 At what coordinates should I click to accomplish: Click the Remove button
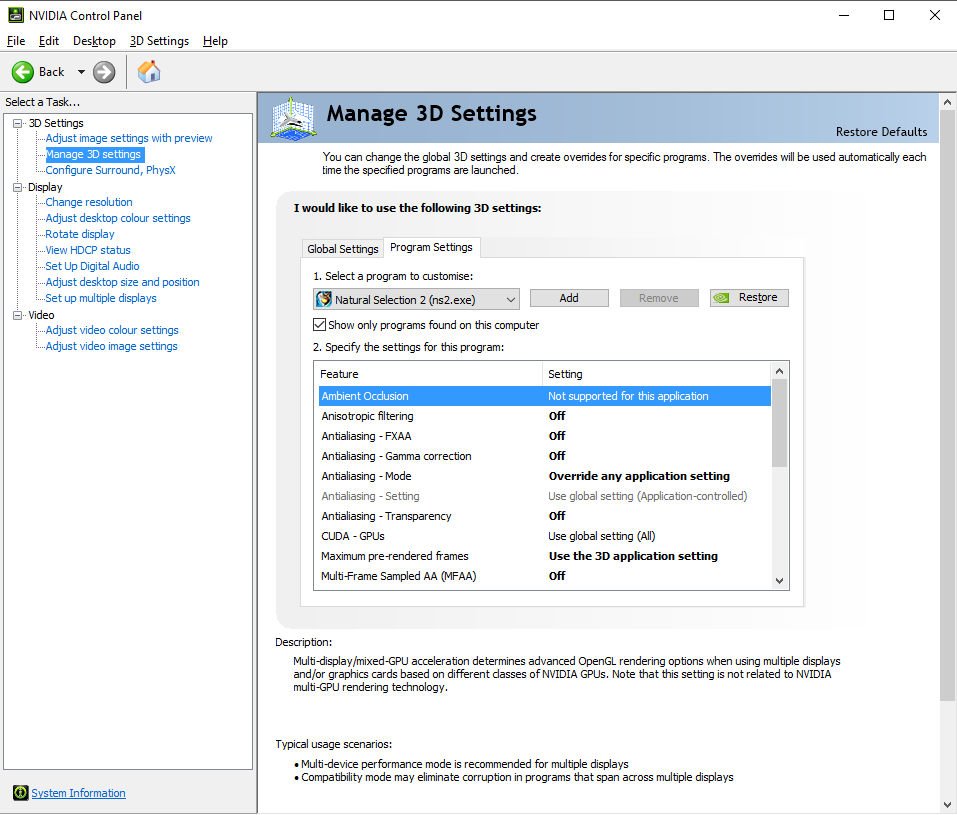tap(659, 298)
